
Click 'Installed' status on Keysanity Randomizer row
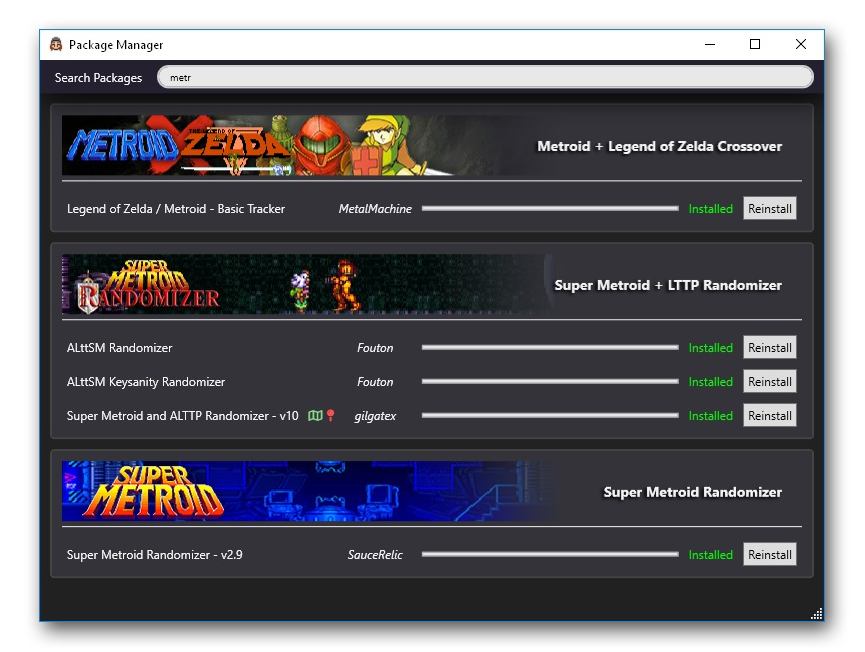tap(711, 382)
